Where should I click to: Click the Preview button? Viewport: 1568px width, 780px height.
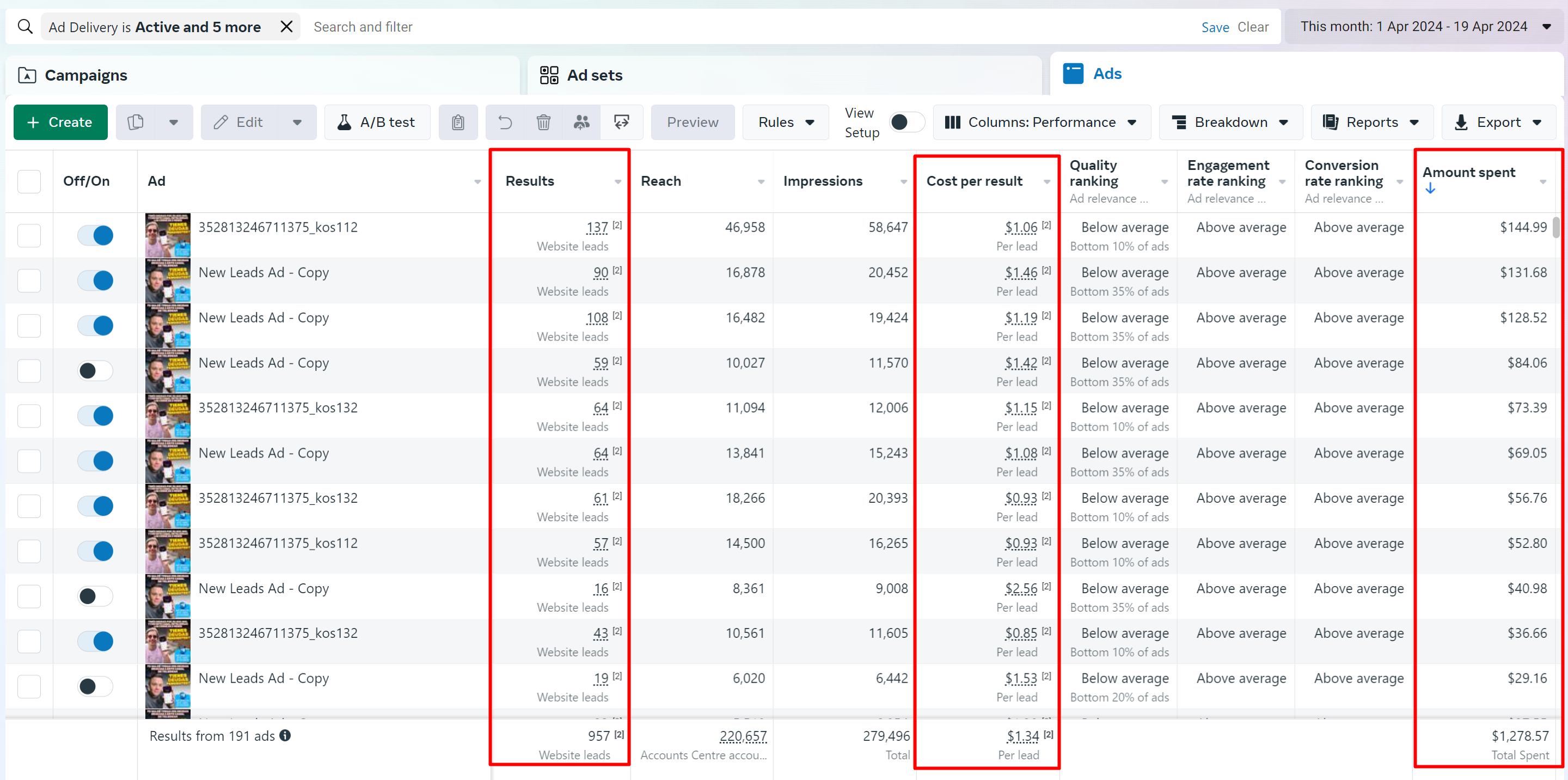click(693, 123)
